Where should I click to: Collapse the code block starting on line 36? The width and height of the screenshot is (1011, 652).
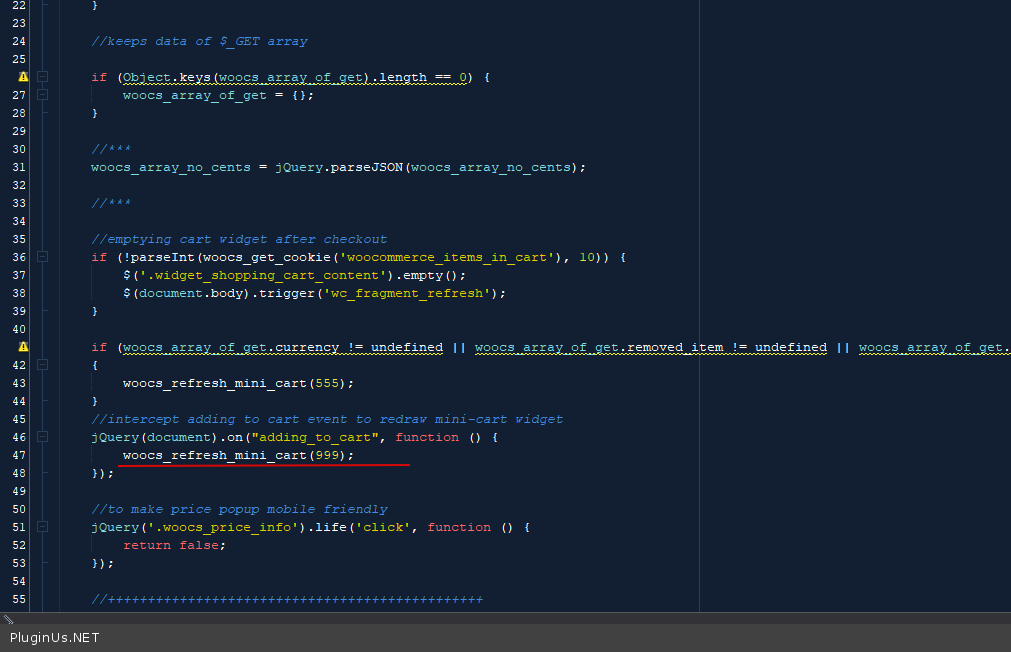click(x=42, y=257)
